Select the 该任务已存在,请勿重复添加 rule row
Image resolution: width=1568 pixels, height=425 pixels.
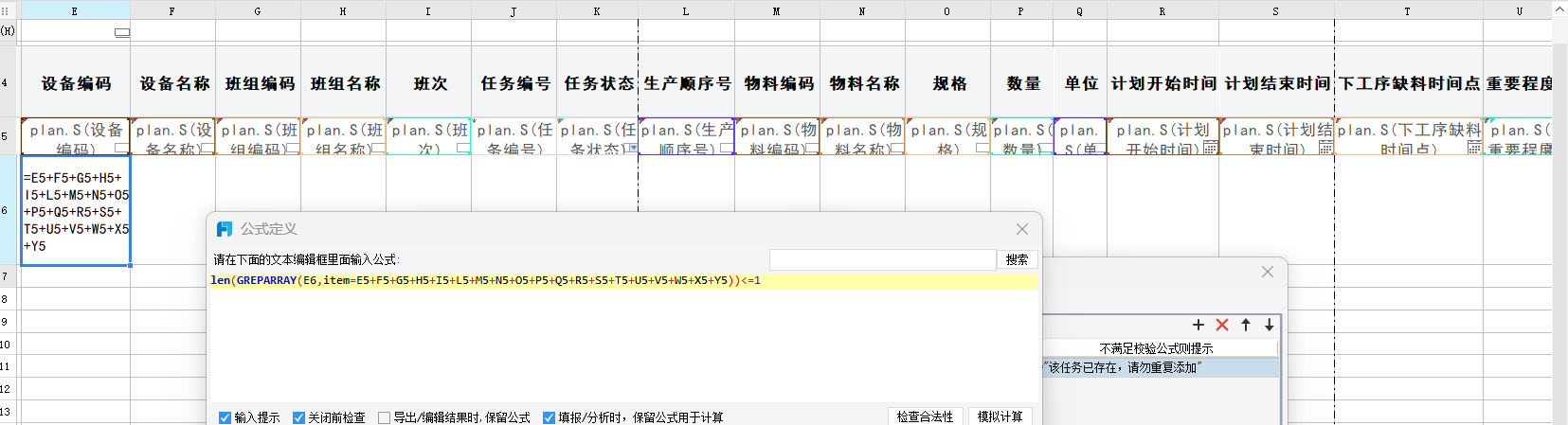(x=1161, y=367)
